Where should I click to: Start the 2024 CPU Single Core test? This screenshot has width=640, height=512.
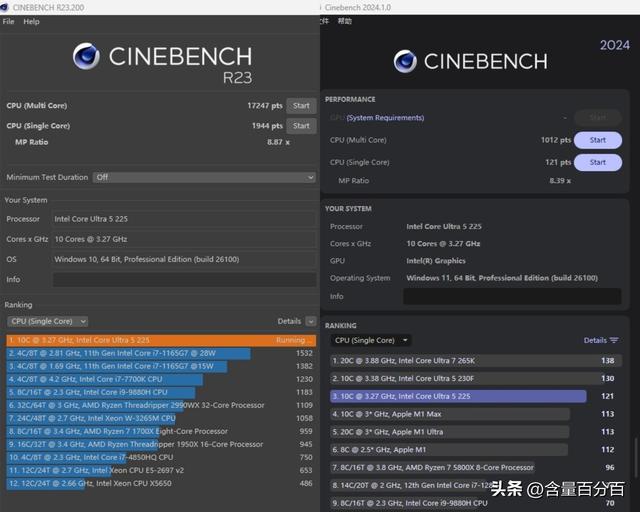(598, 163)
